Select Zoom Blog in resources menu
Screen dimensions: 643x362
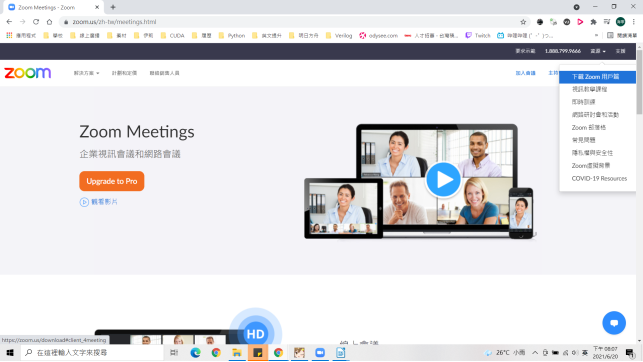pos(588,127)
